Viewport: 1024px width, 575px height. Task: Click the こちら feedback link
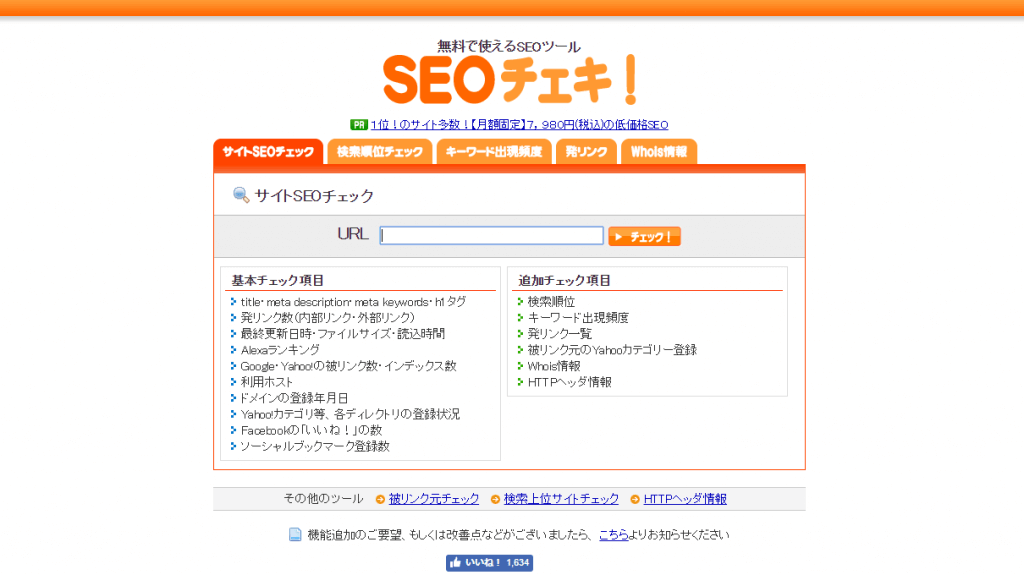coord(614,534)
